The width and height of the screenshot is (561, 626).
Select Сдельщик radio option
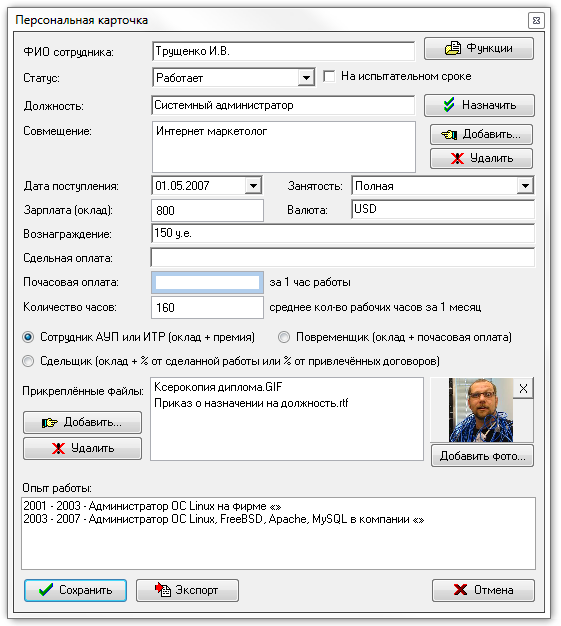pyautogui.click(x=28, y=361)
